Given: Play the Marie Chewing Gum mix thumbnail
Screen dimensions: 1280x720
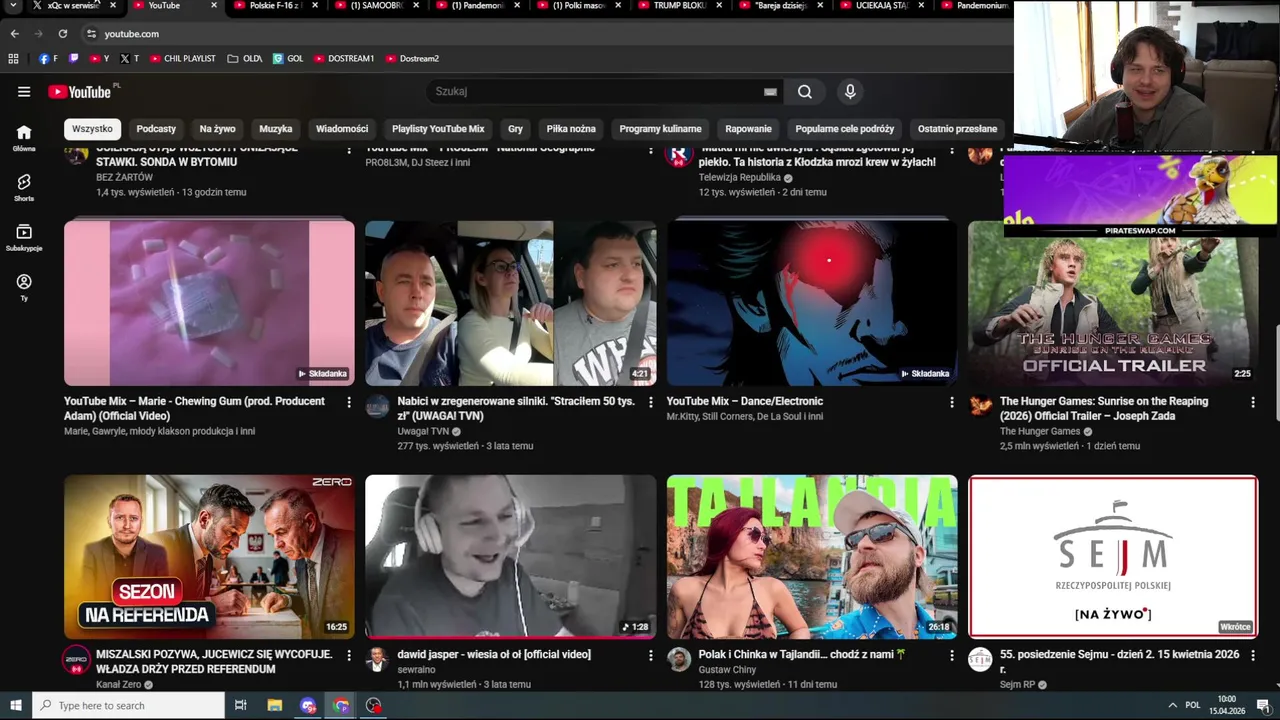Looking at the screenshot, I should tap(209, 303).
